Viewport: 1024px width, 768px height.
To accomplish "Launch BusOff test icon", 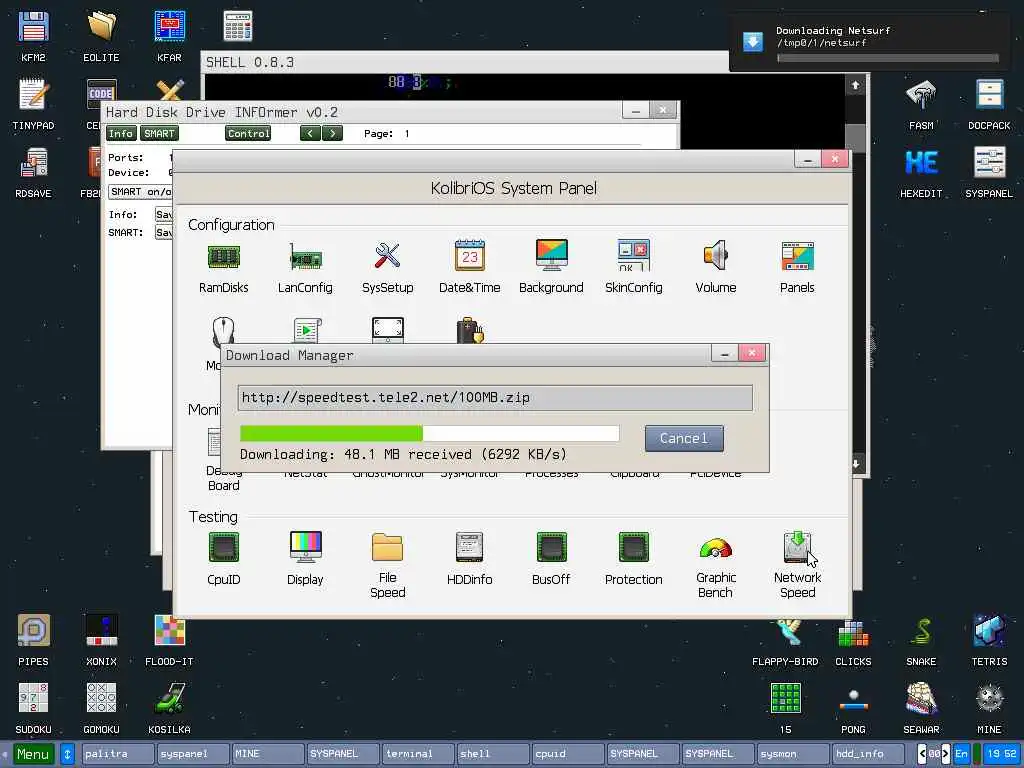I will tap(551, 547).
